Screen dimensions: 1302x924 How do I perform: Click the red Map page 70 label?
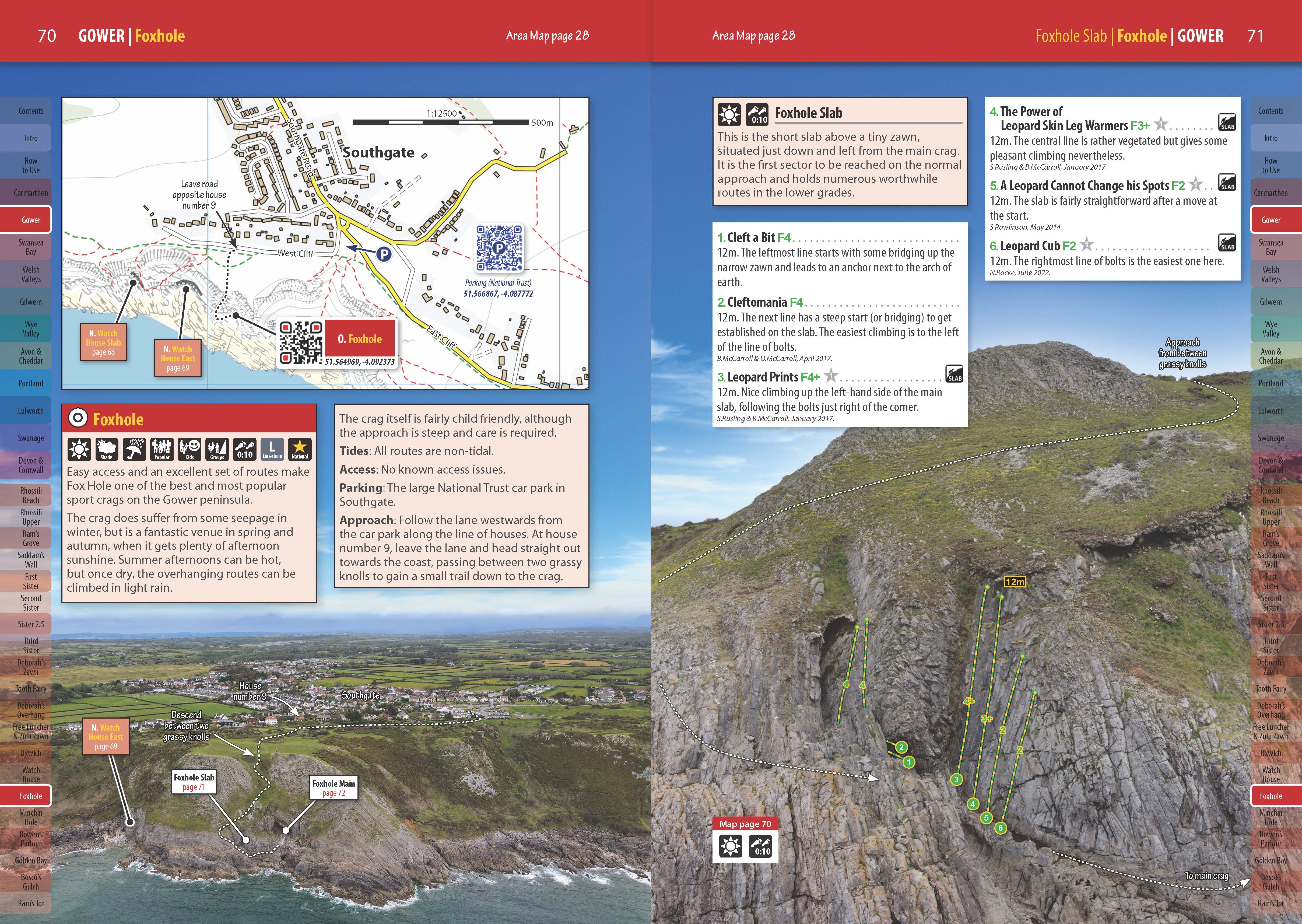click(x=745, y=823)
